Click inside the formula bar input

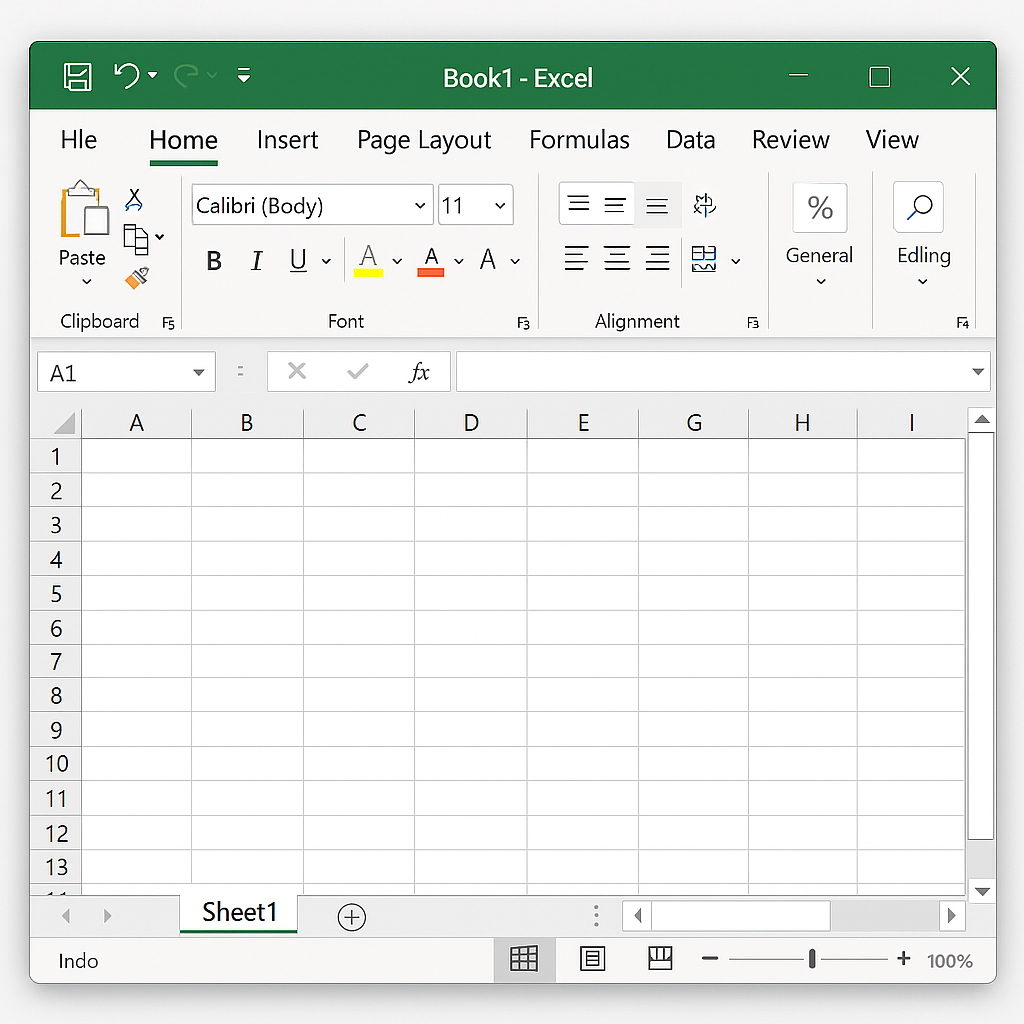(712, 372)
